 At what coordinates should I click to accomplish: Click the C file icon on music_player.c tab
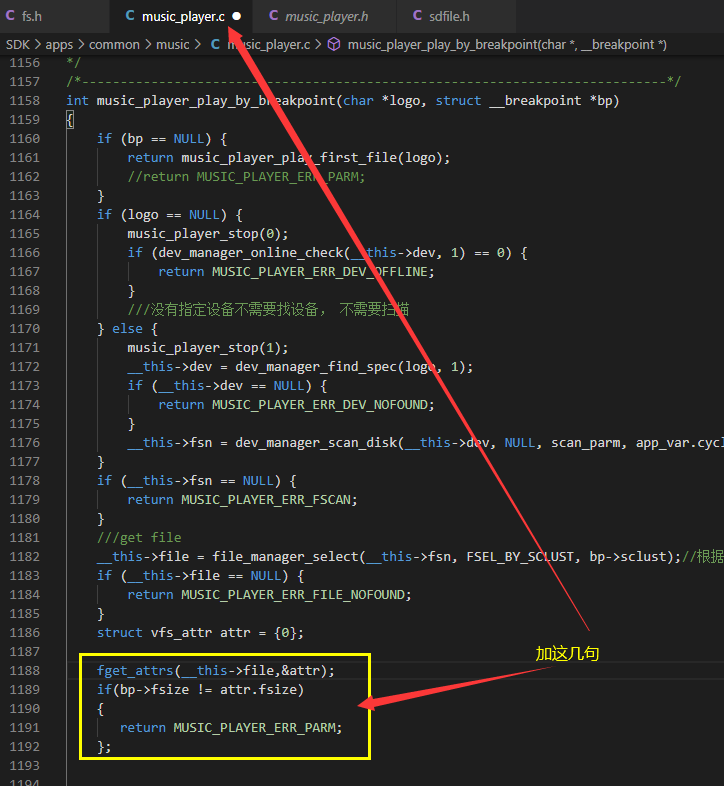[130, 16]
